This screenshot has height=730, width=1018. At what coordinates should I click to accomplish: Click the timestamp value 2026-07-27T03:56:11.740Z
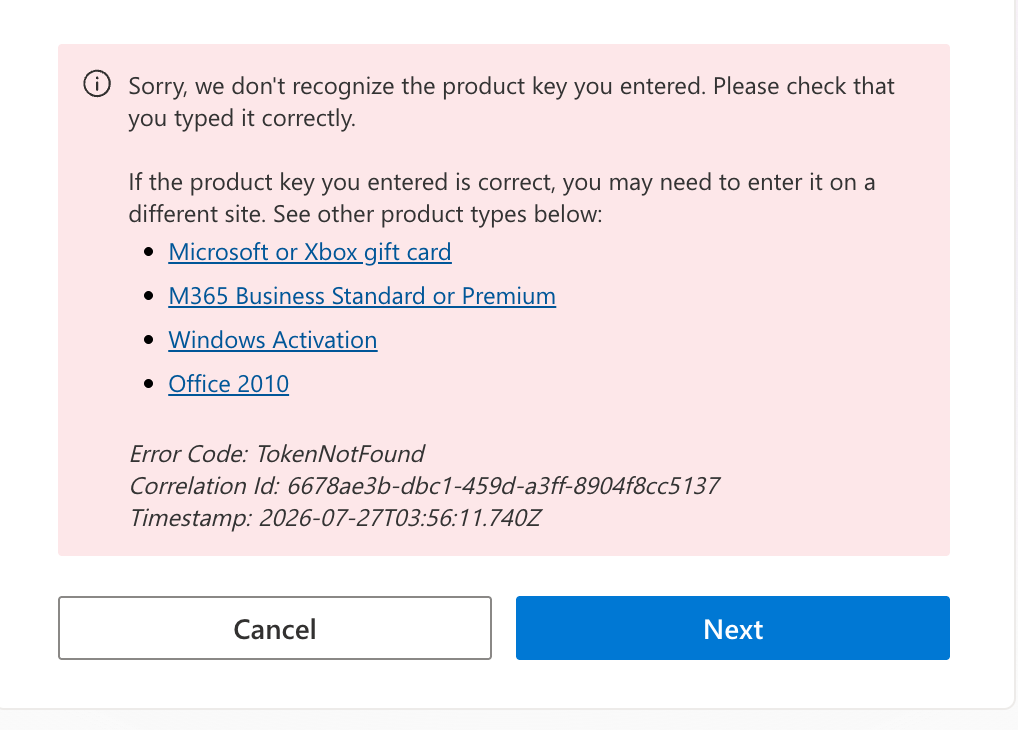coord(400,518)
